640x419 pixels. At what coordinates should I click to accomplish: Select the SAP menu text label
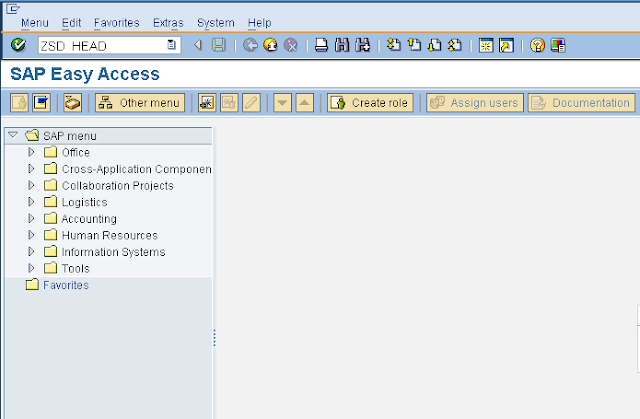70,135
